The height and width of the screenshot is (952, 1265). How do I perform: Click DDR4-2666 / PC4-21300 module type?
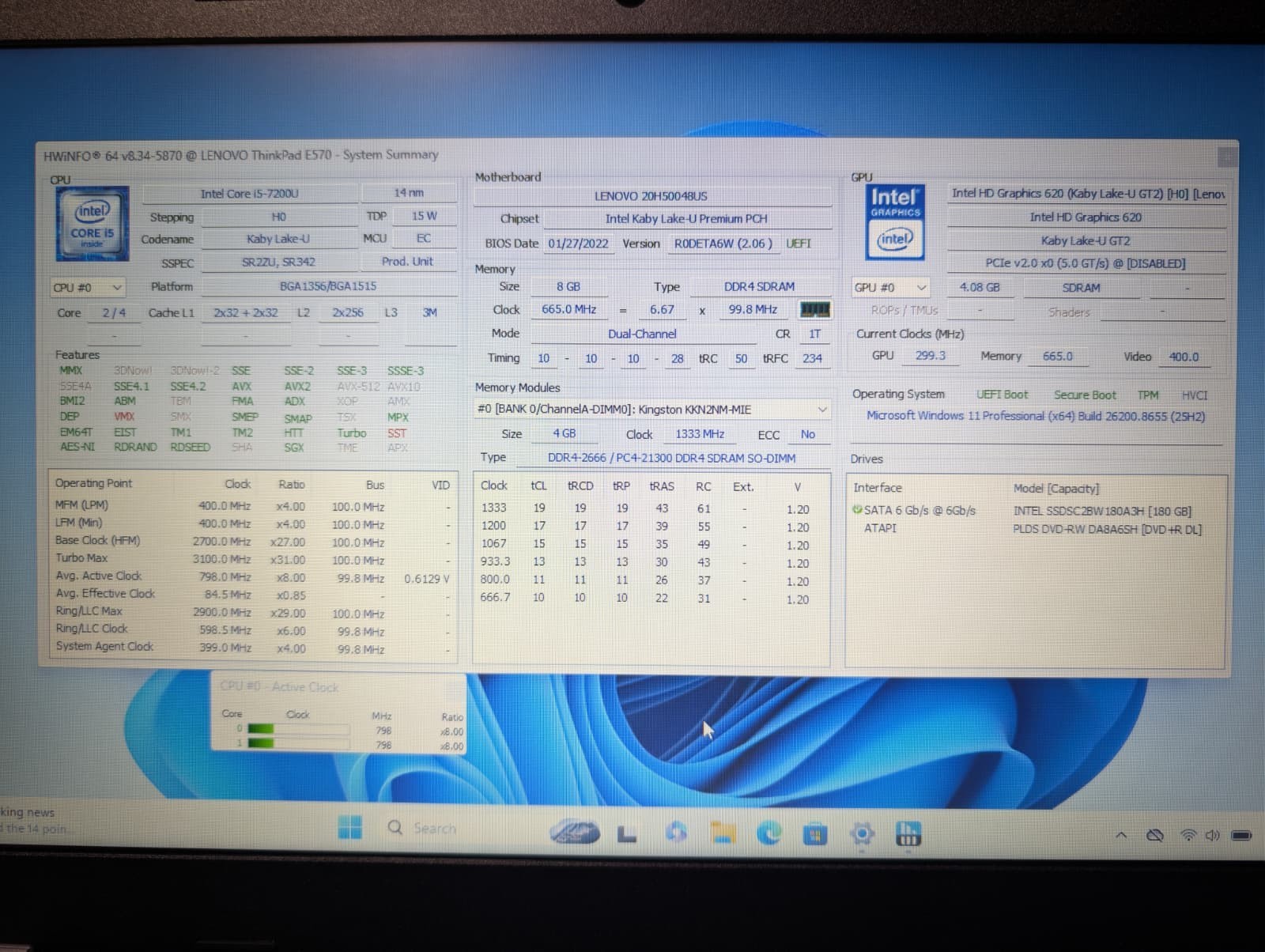click(671, 458)
